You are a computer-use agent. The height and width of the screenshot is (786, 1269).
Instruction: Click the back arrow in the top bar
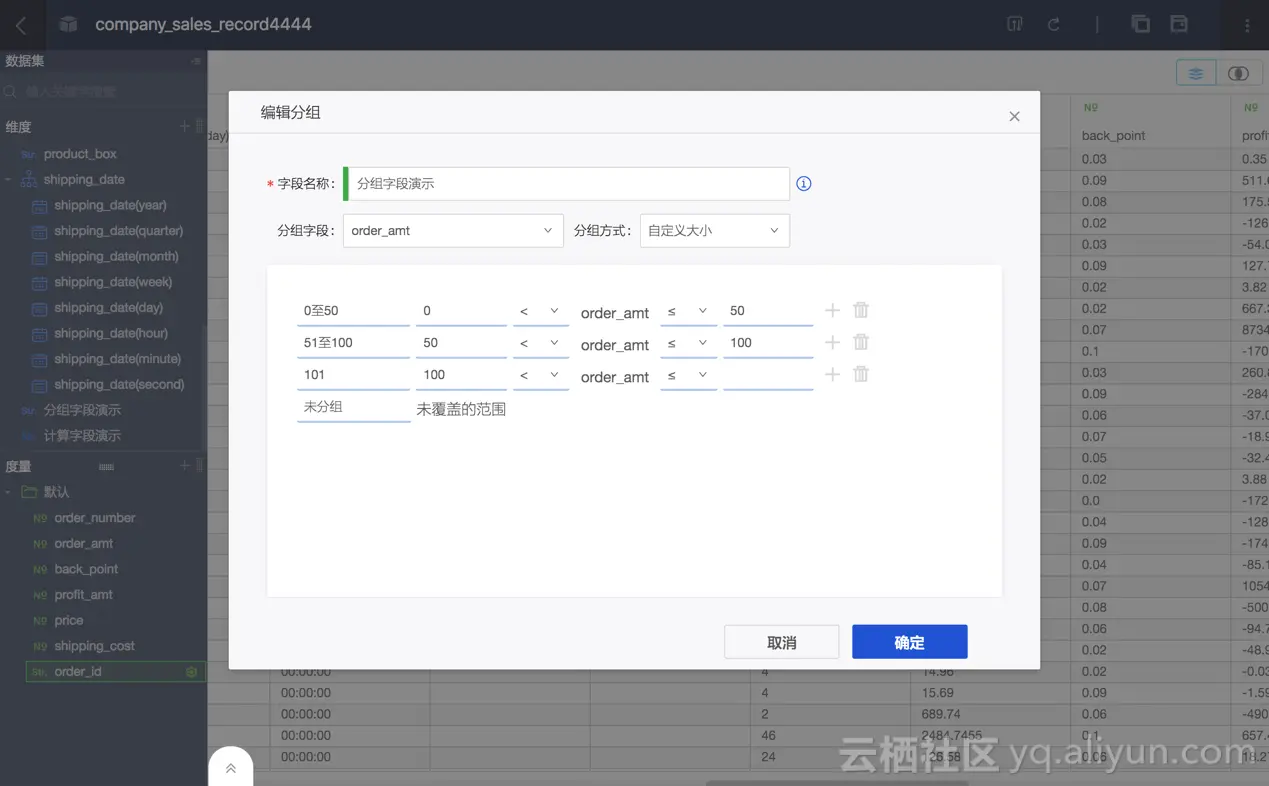[x=21, y=25]
